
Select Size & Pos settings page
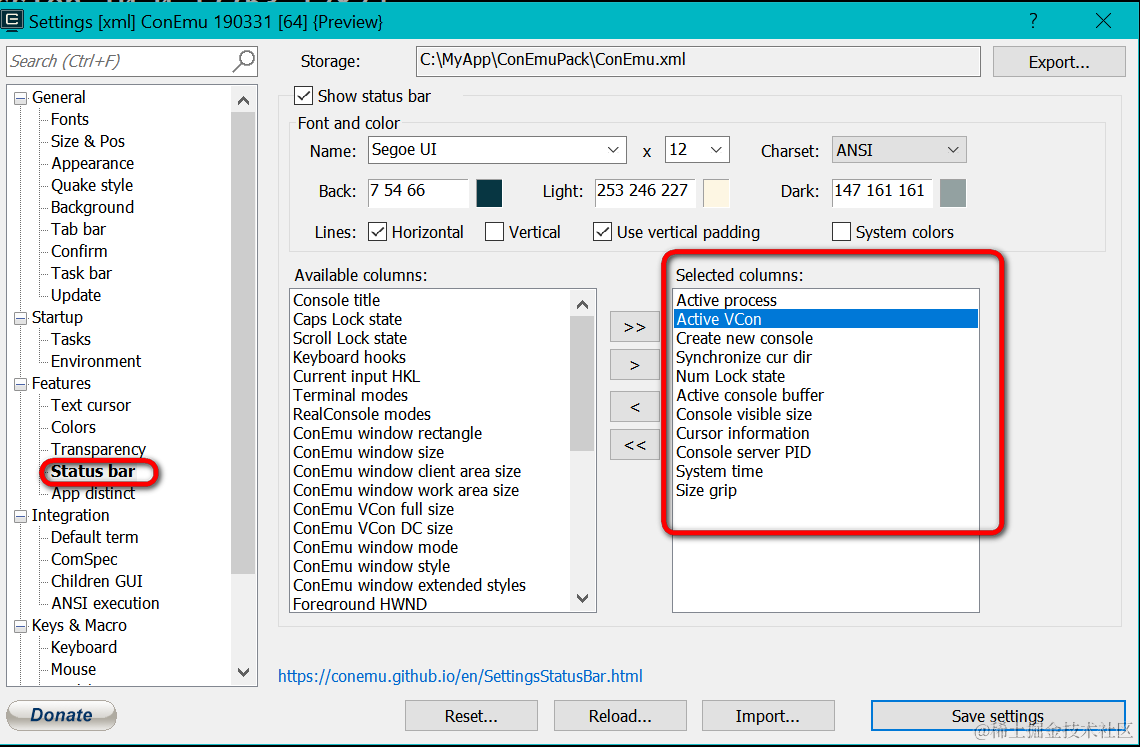[87, 141]
